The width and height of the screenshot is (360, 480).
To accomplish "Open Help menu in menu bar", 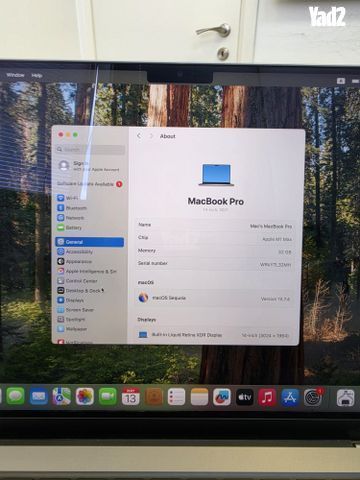I will coord(37,75).
